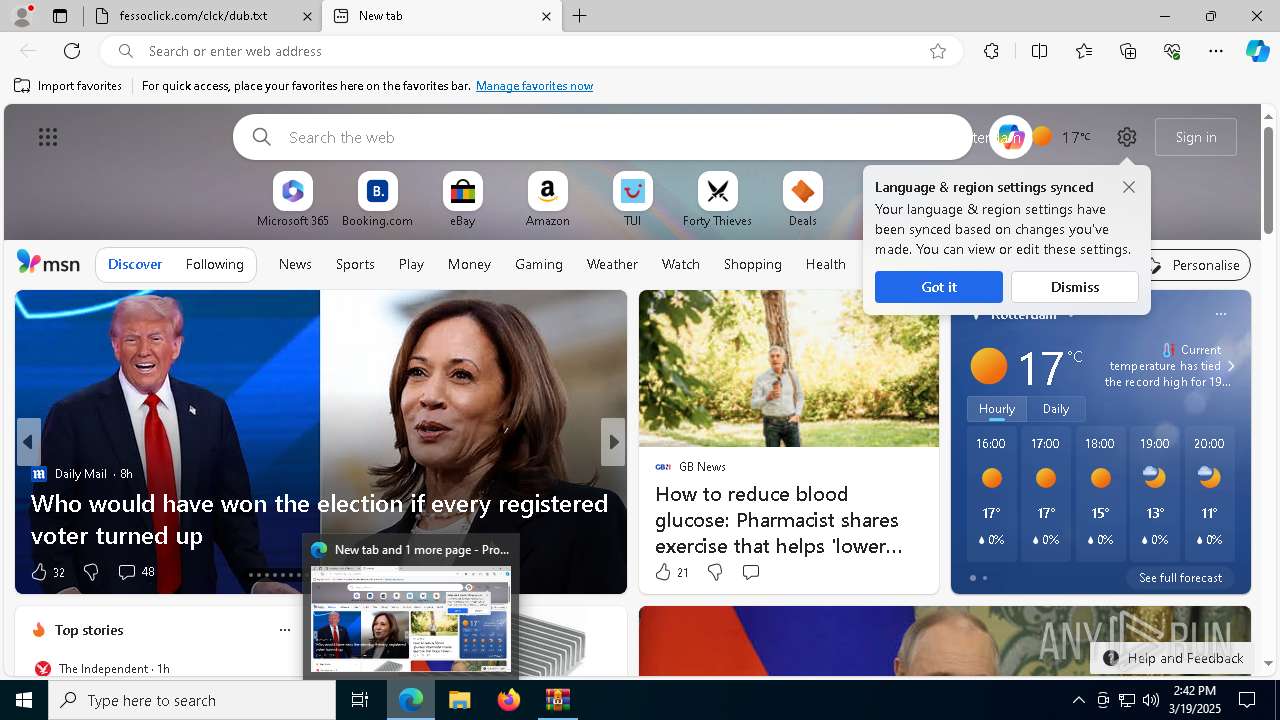Open weather card more options menu
Viewport: 1280px width, 720px height.
tap(1221, 314)
